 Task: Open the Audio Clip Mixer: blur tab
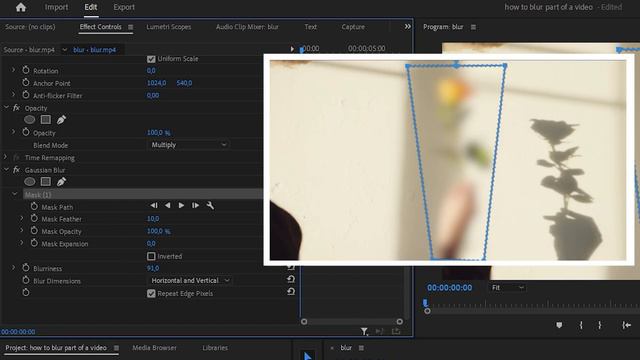pyautogui.click(x=247, y=27)
